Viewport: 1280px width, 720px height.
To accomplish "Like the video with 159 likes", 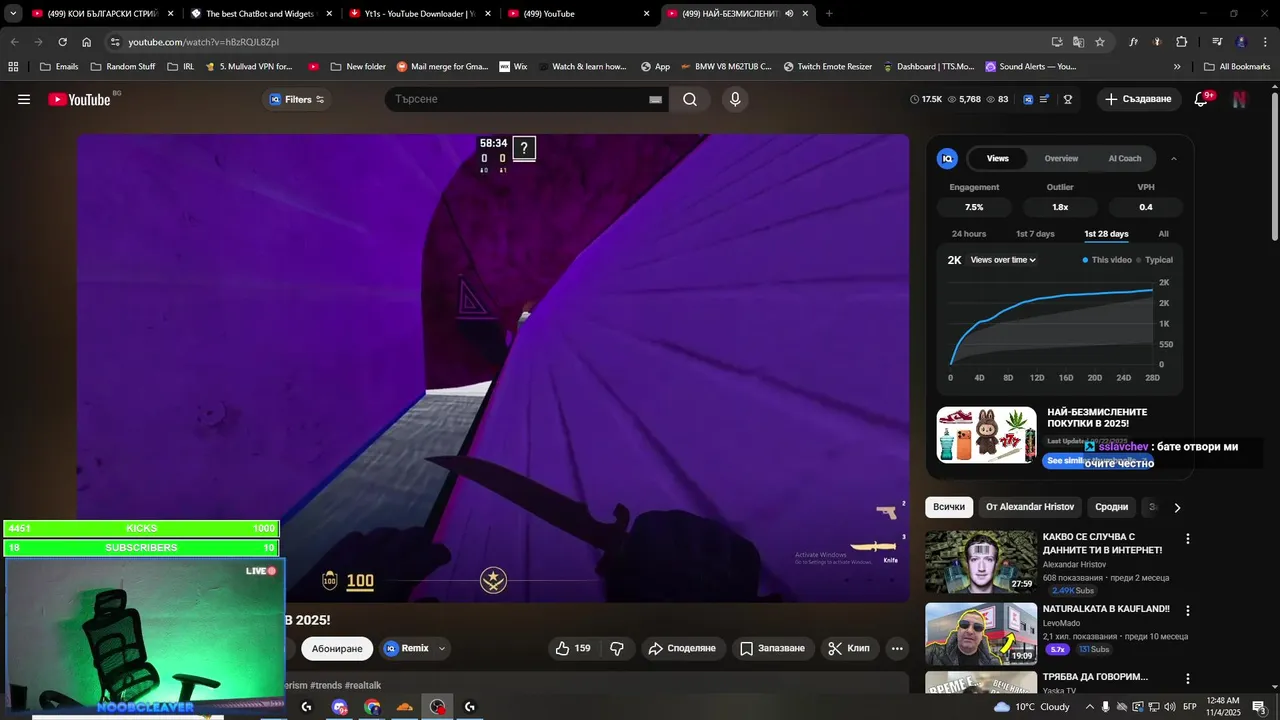I will 573,648.
